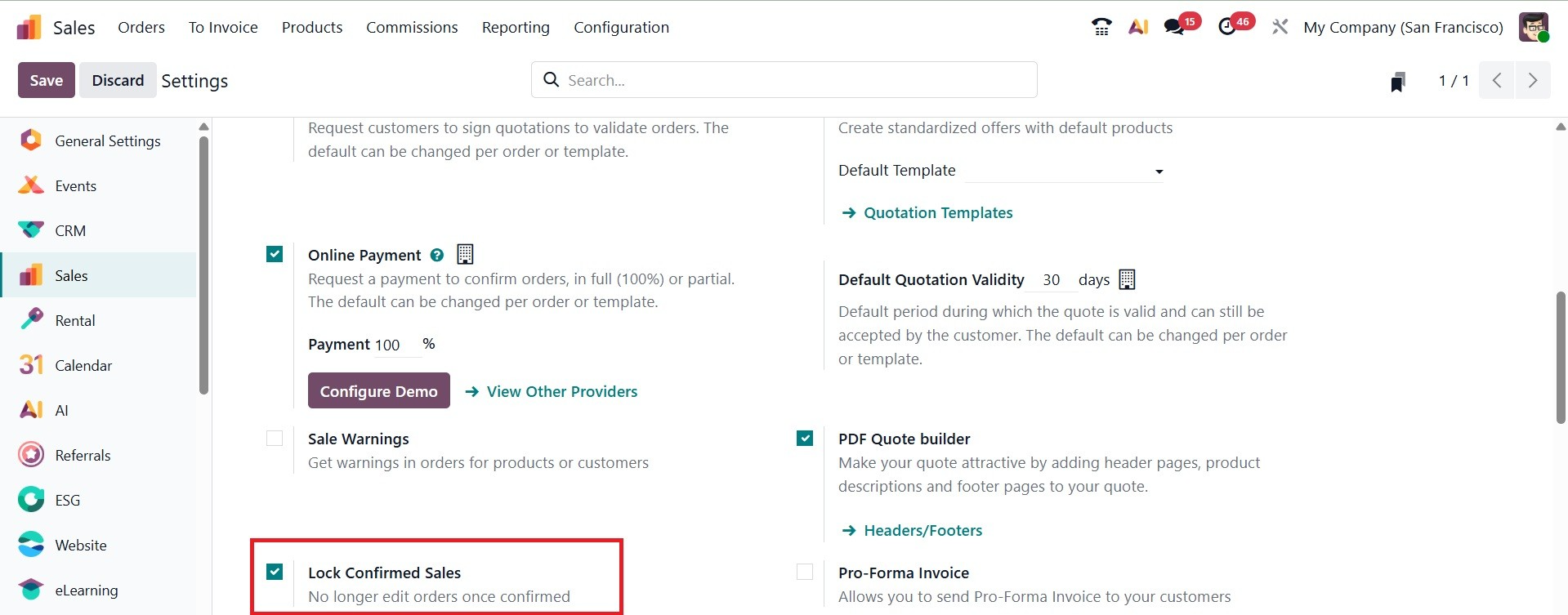Image resolution: width=1568 pixels, height=615 pixels.
Task: Select CRM in the settings sidebar
Action: 70,230
